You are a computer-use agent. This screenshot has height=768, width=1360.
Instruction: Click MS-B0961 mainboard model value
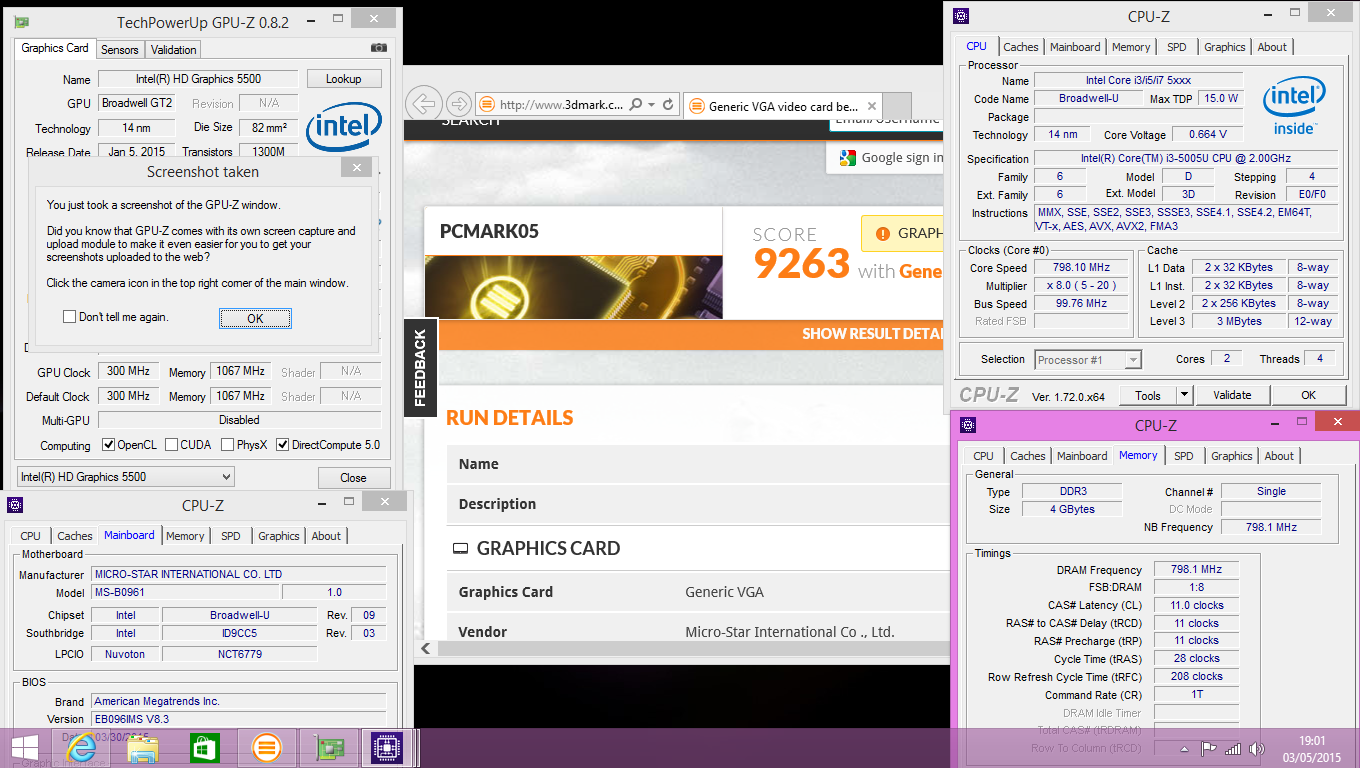pos(186,592)
